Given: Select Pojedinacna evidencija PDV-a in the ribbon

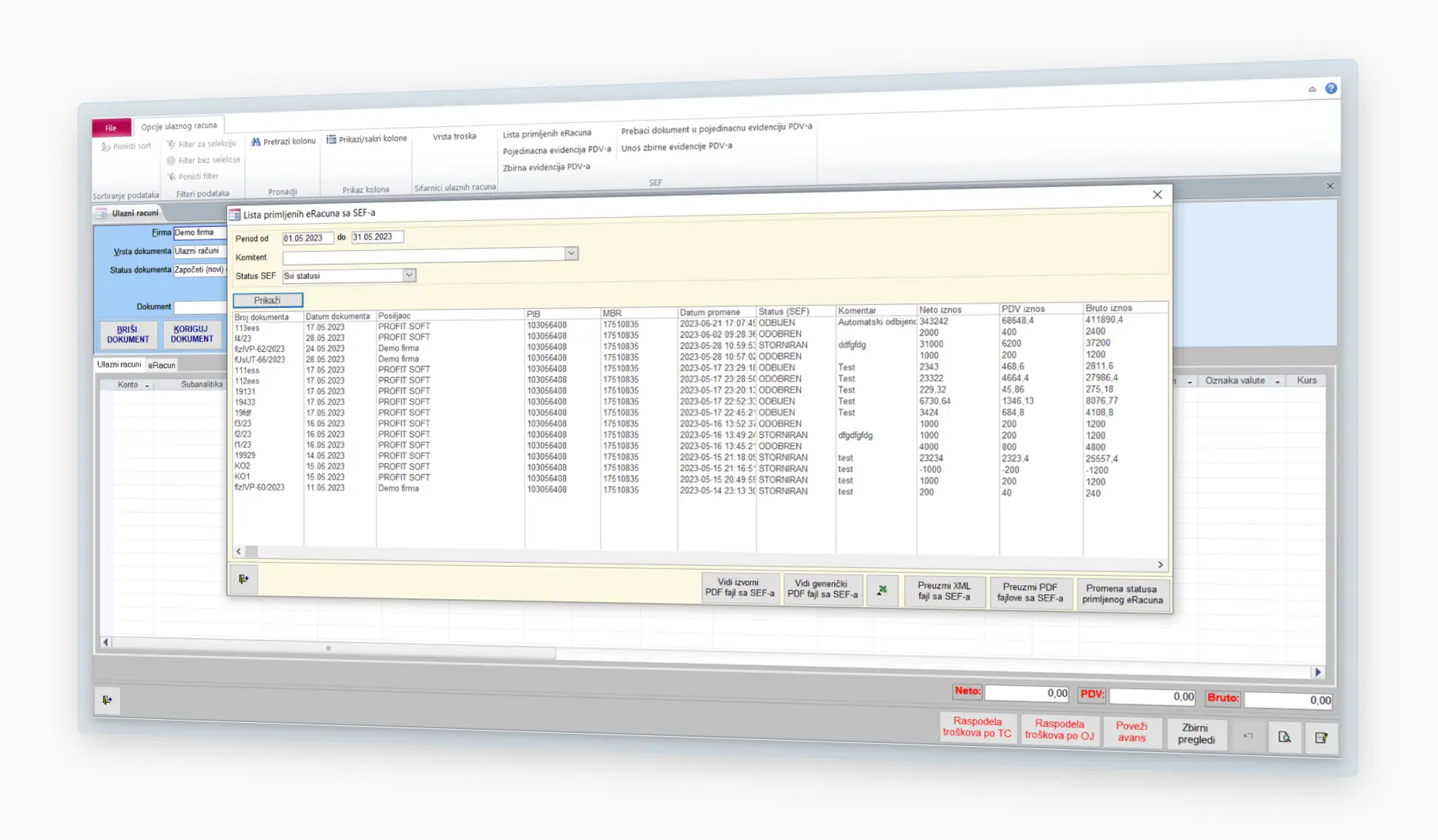Looking at the screenshot, I should tap(556, 150).
